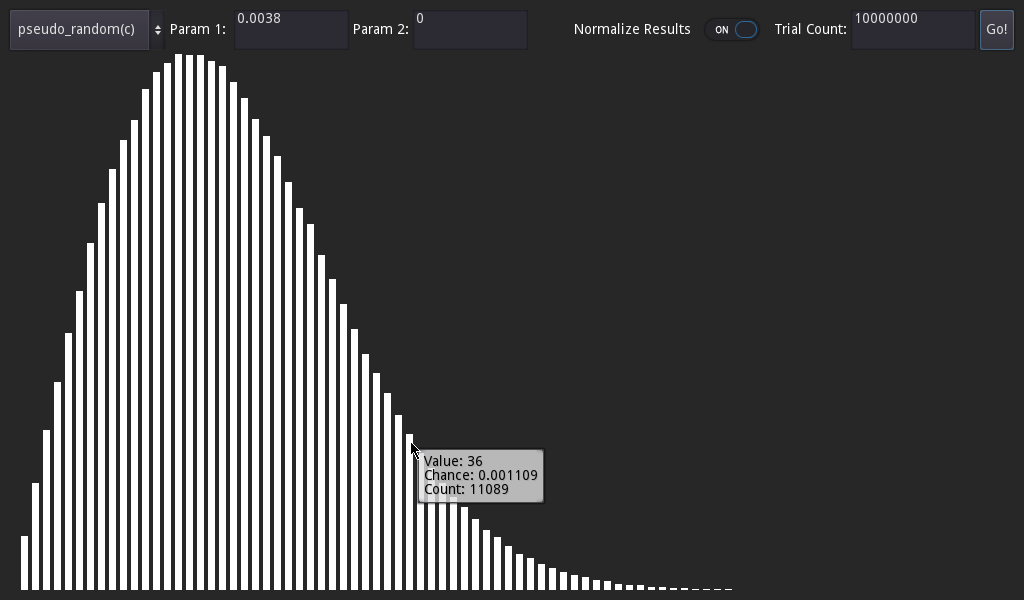
Task: Click the bar under the mouse cursor
Action: [410, 500]
